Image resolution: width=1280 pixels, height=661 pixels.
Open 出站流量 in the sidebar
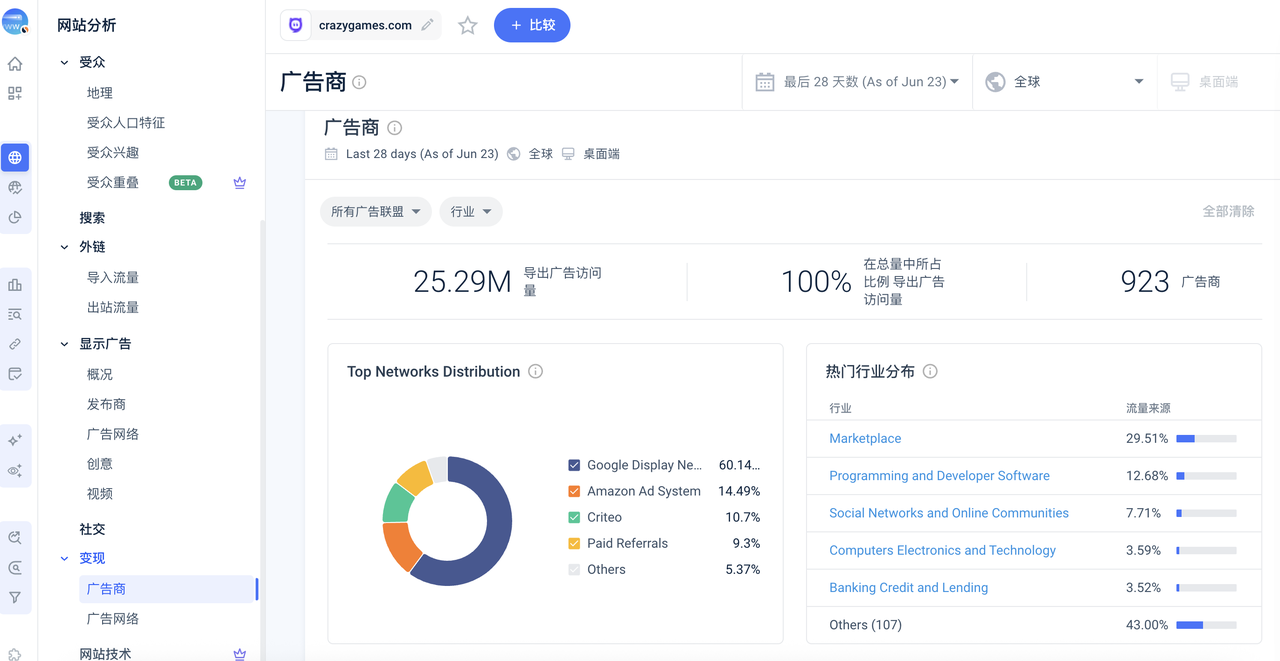tap(112, 307)
